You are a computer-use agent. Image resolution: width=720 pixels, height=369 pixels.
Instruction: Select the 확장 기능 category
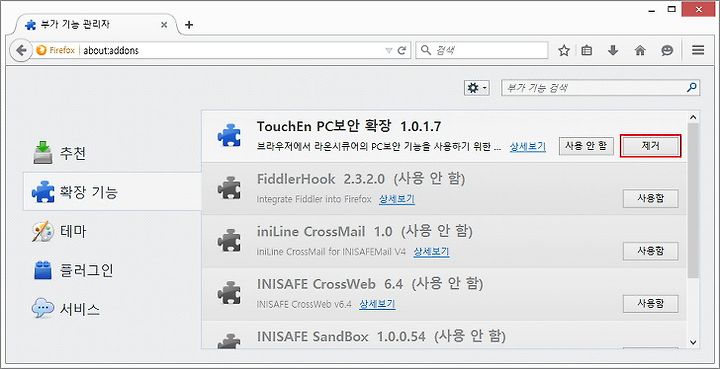click(112, 191)
